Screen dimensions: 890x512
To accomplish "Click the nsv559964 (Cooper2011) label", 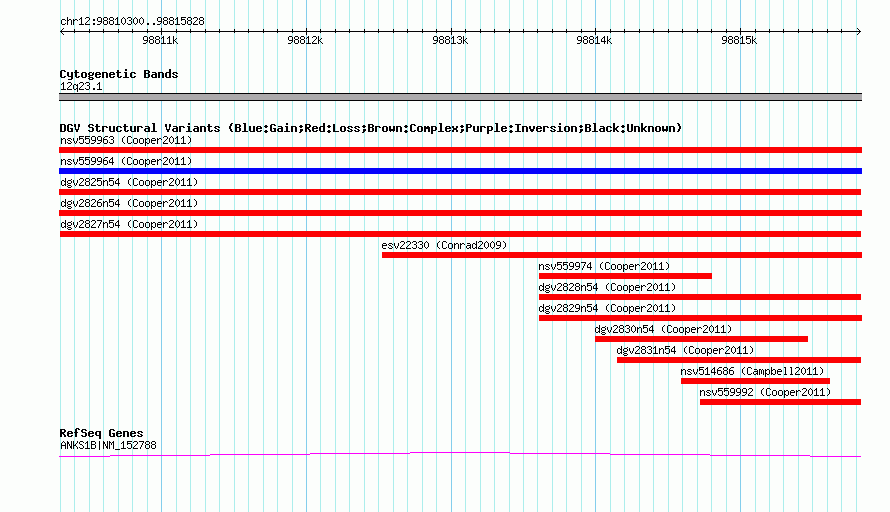I will coord(126,161).
